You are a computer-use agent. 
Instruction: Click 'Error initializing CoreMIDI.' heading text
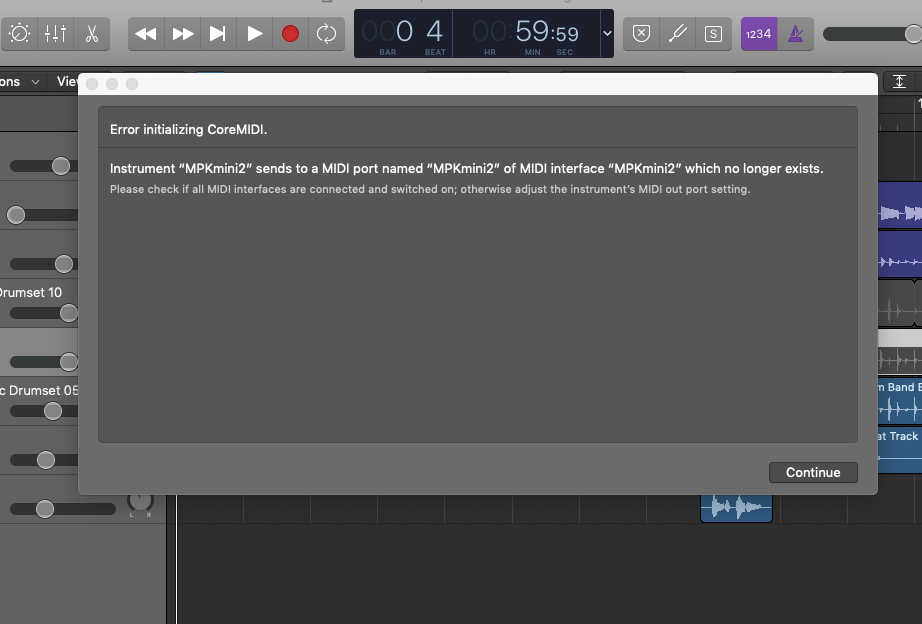coord(188,129)
